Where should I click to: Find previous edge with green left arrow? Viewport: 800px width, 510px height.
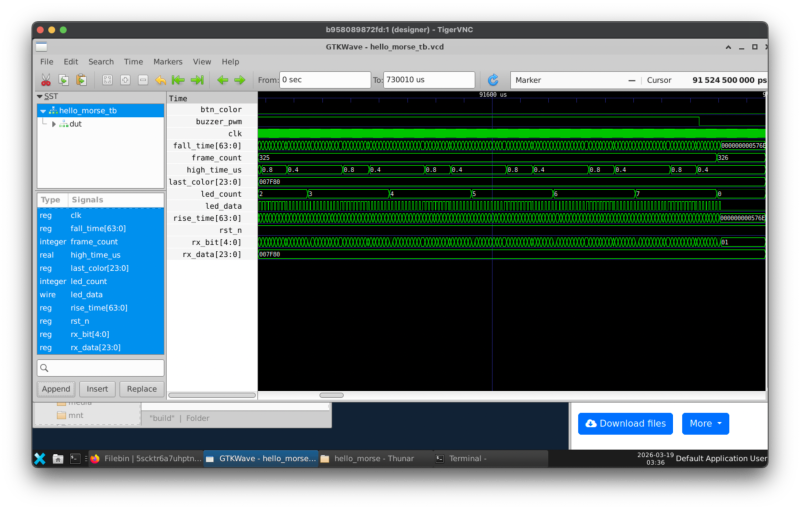tap(222, 80)
